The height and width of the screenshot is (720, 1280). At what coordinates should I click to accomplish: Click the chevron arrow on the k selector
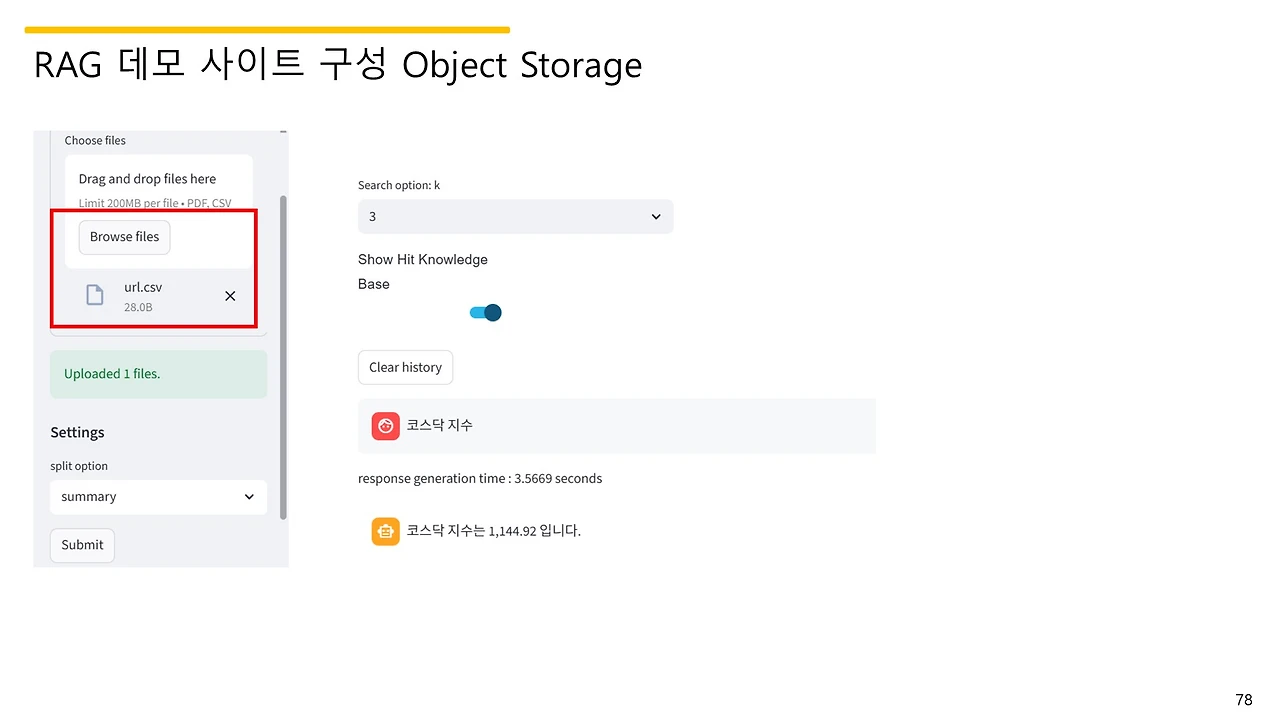[x=656, y=217]
